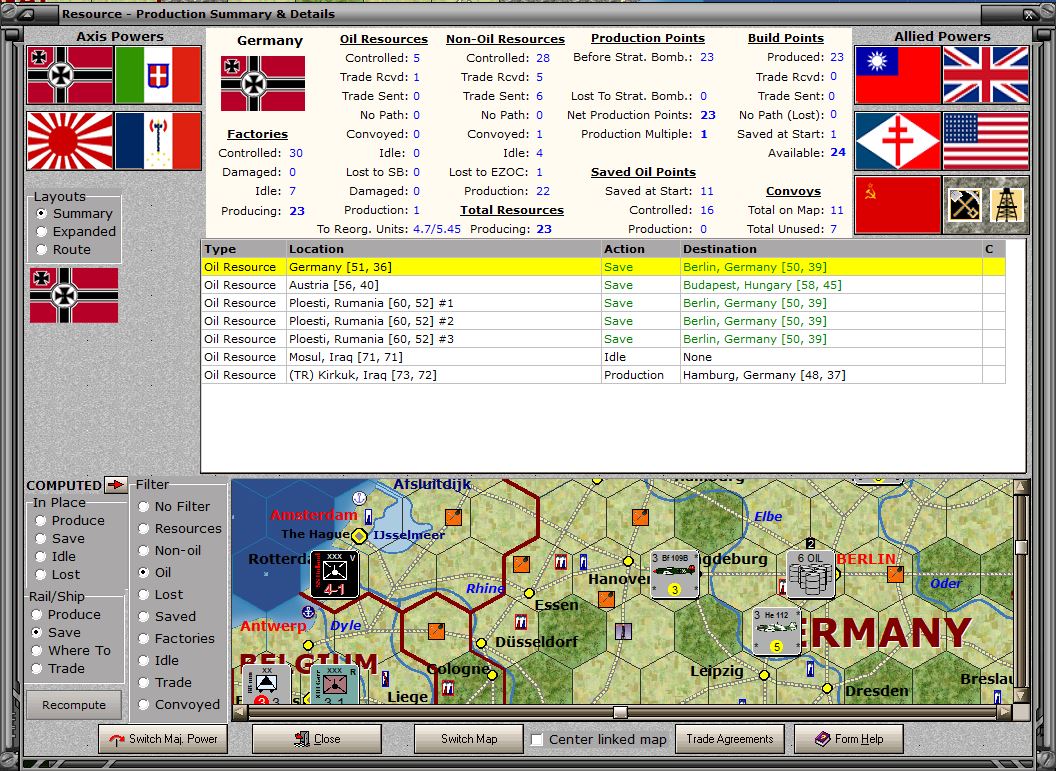Open Form Help
Screen dimensions: 1056x771
[849, 739]
